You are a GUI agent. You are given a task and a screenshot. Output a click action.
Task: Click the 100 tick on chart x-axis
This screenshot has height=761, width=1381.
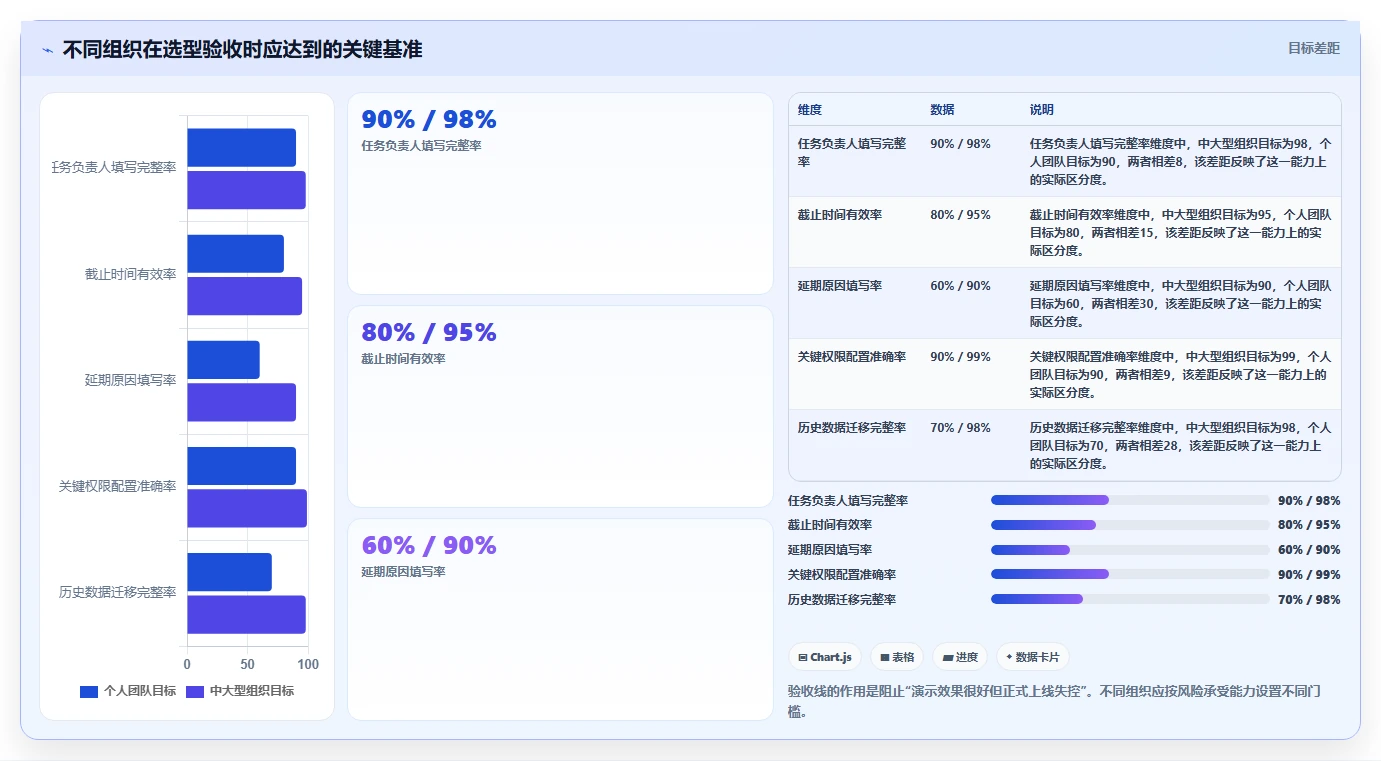[x=308, y=664]
